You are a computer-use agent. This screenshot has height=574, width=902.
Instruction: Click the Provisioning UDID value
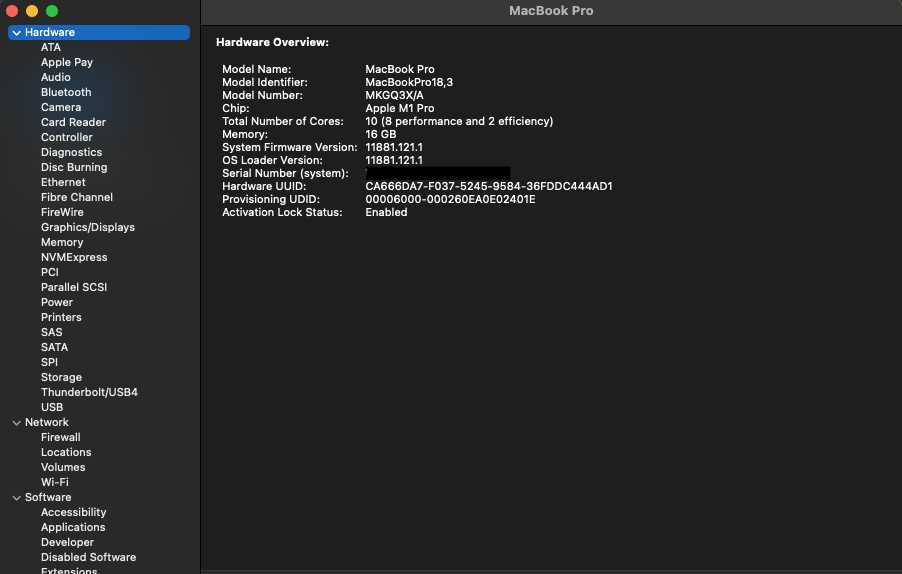tap(450, 199)
